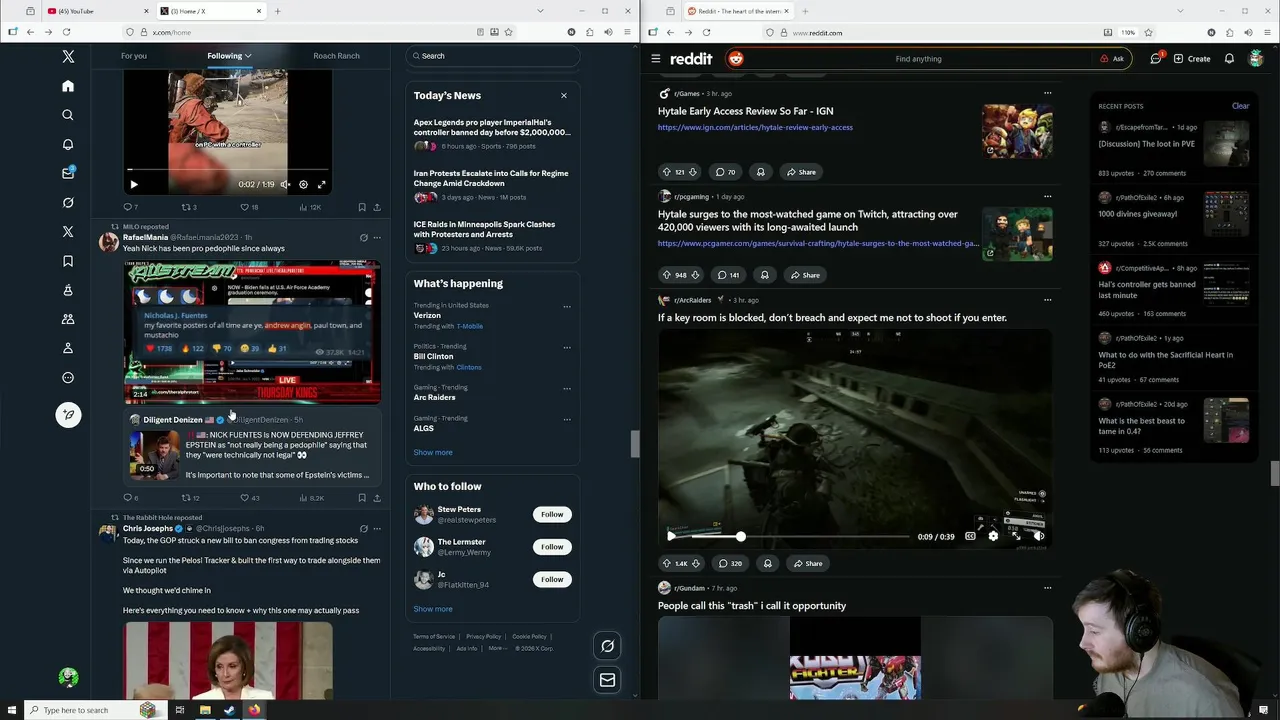This screenshot has height=720, width=1280.
Task: Follow Jc @Flatkitten_94
Action: tap(552, 579)
